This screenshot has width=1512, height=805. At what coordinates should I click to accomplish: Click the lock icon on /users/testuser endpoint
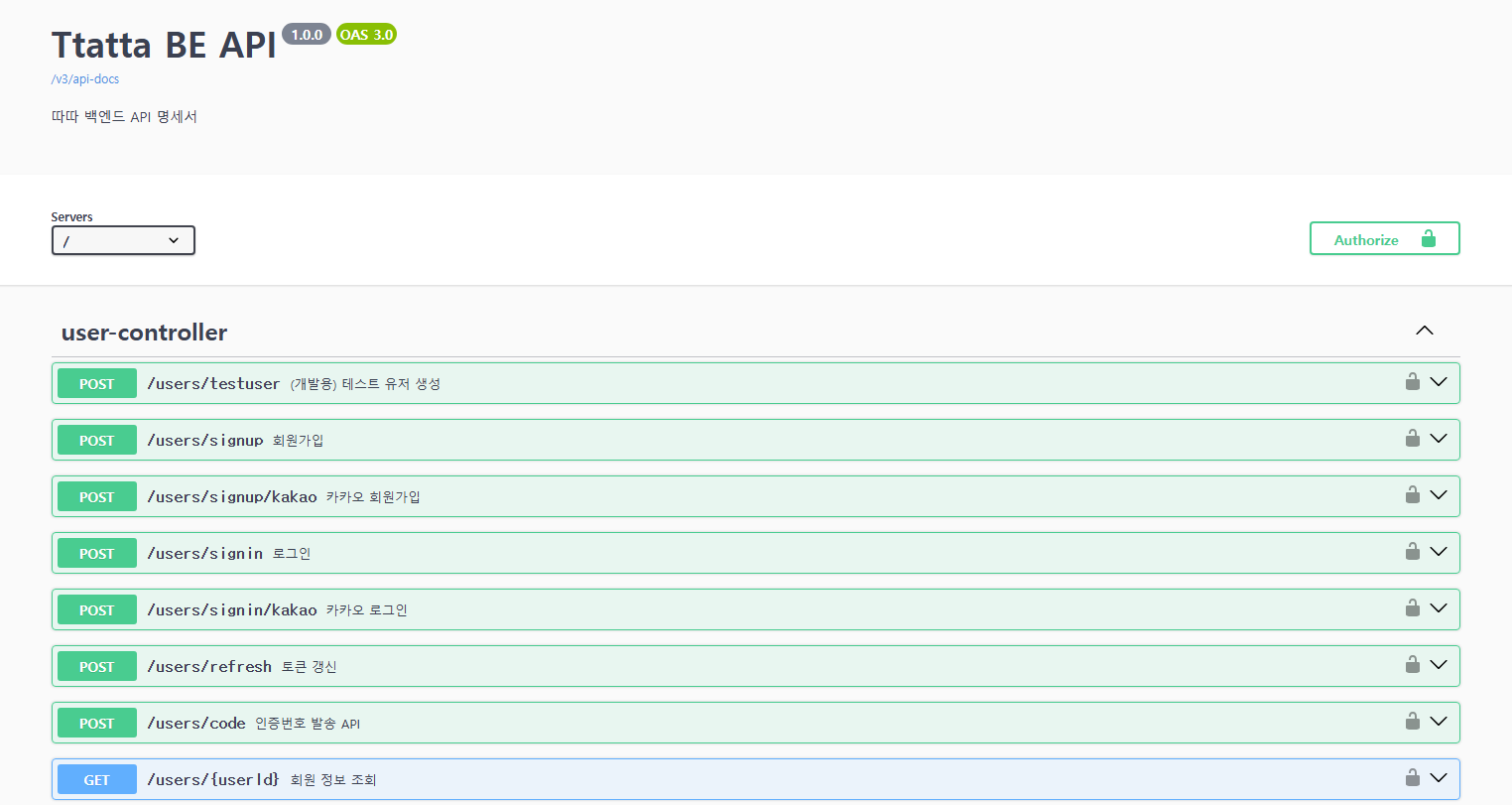1412,382
